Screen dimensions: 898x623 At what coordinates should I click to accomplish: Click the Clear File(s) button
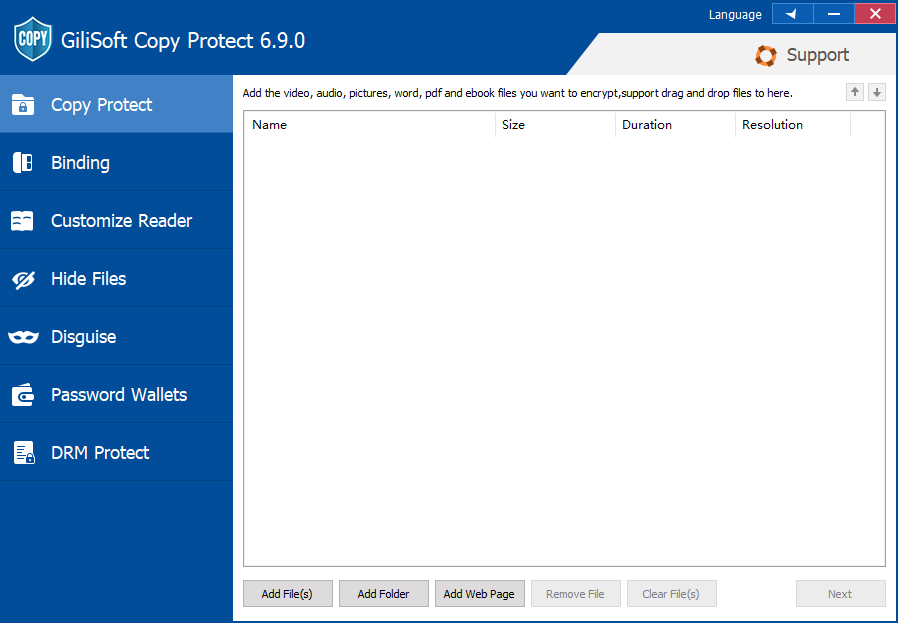pyautogui.click(x=671, y=594)
